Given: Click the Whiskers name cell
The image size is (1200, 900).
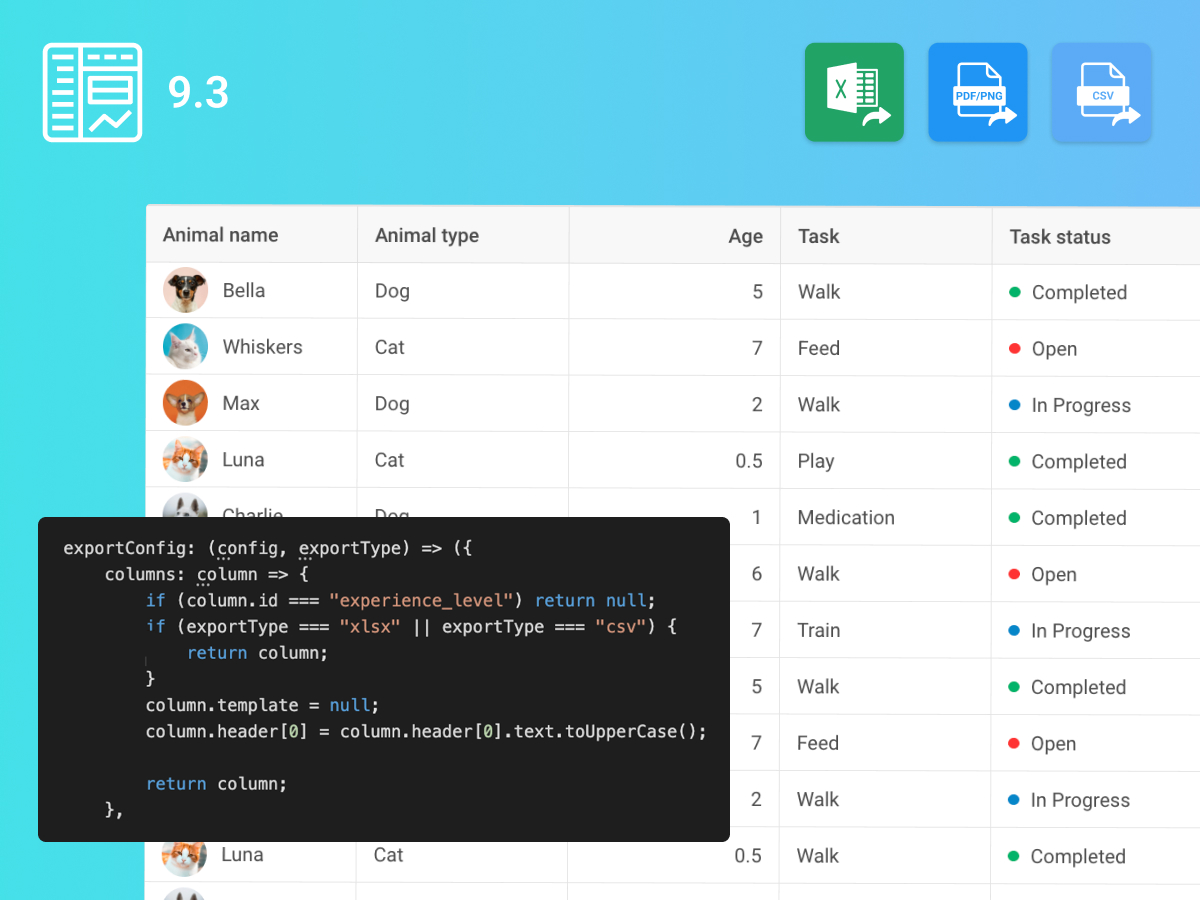Looking at the screenshot, I should tap(262, 347).
